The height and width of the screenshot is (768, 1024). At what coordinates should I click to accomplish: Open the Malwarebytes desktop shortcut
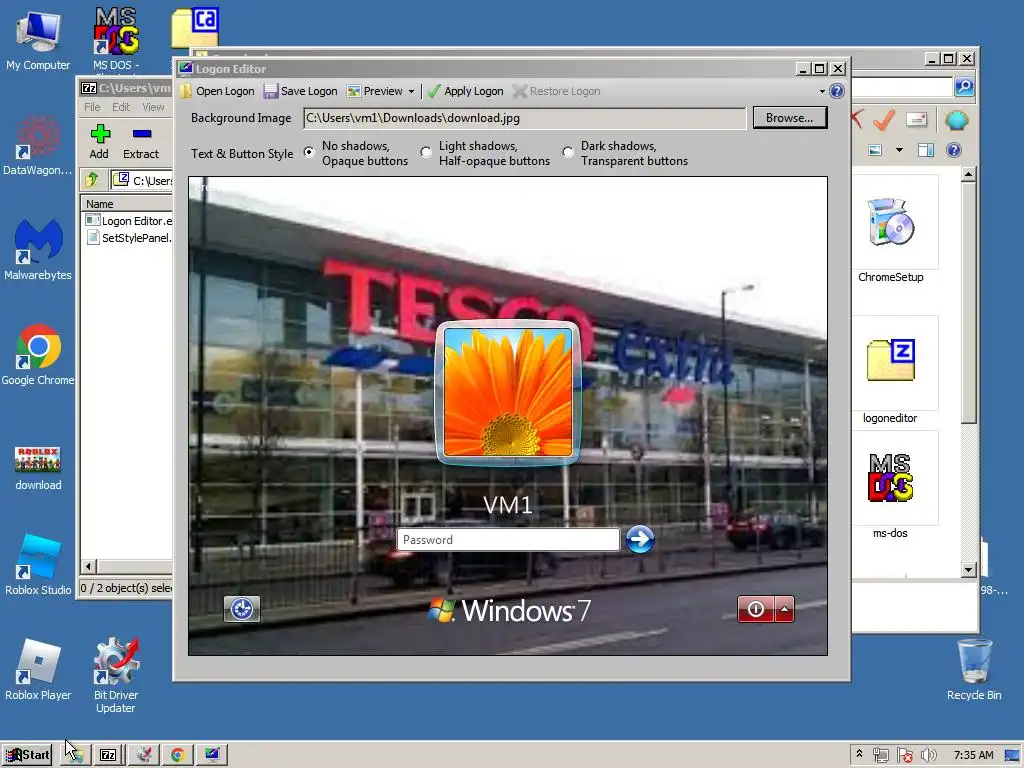click(38, 250)
